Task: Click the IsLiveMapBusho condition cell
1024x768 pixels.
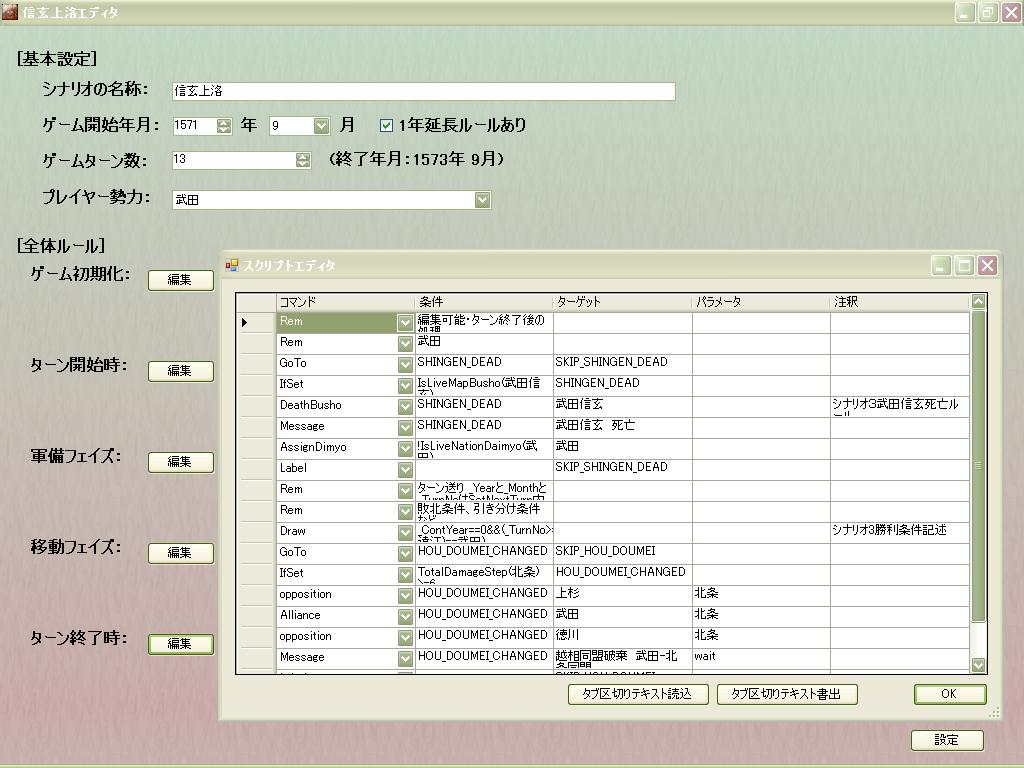Action: click(484, 385)
